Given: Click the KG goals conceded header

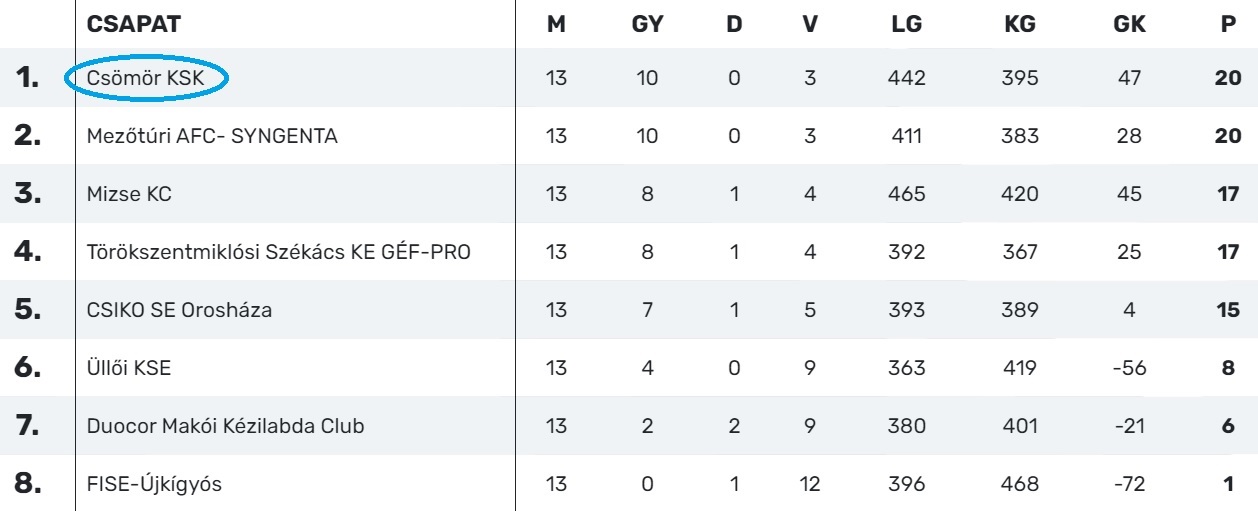Looking at the screenshot, I should click(x=1019, y=24).
